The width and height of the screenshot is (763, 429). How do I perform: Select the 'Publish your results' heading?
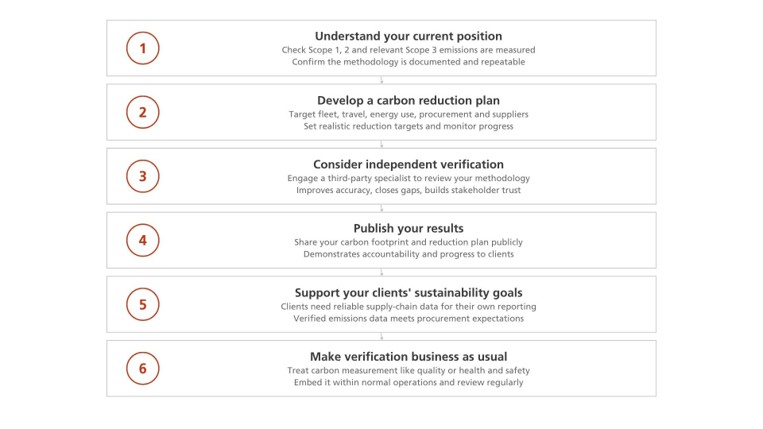[x=408, y=229]
